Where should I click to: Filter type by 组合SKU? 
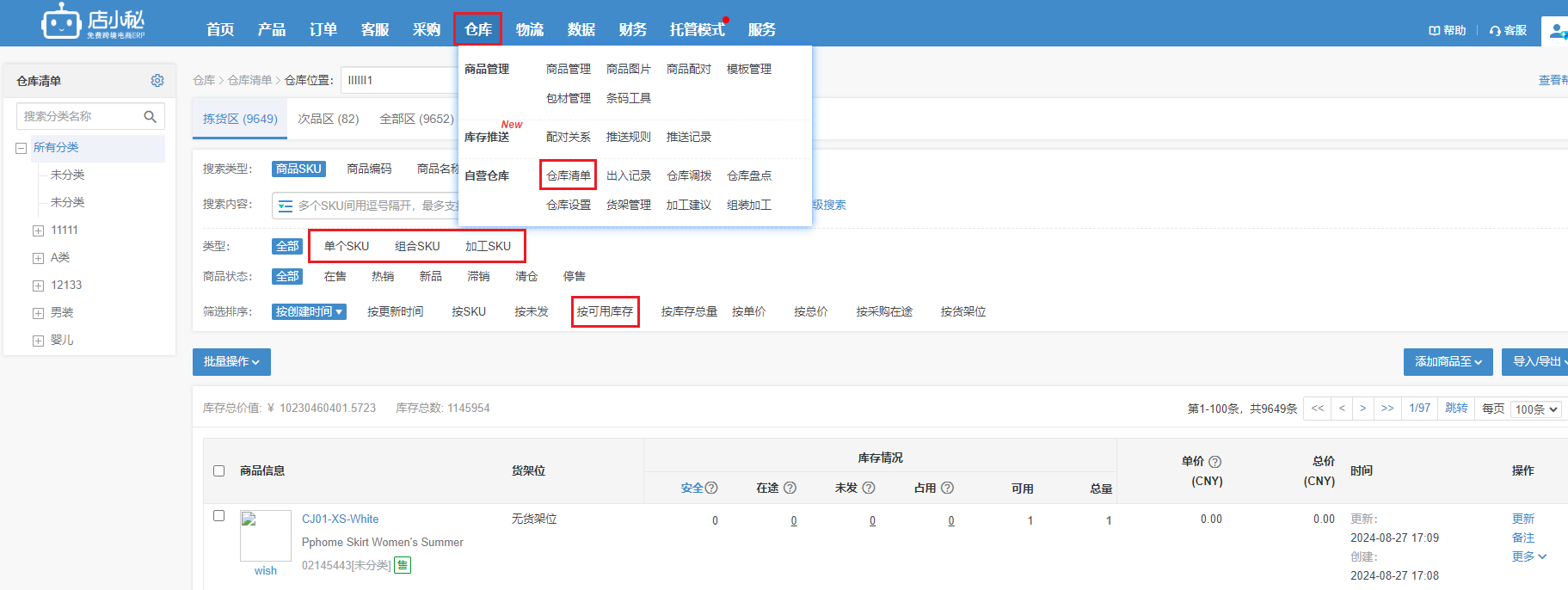(417, 246)
